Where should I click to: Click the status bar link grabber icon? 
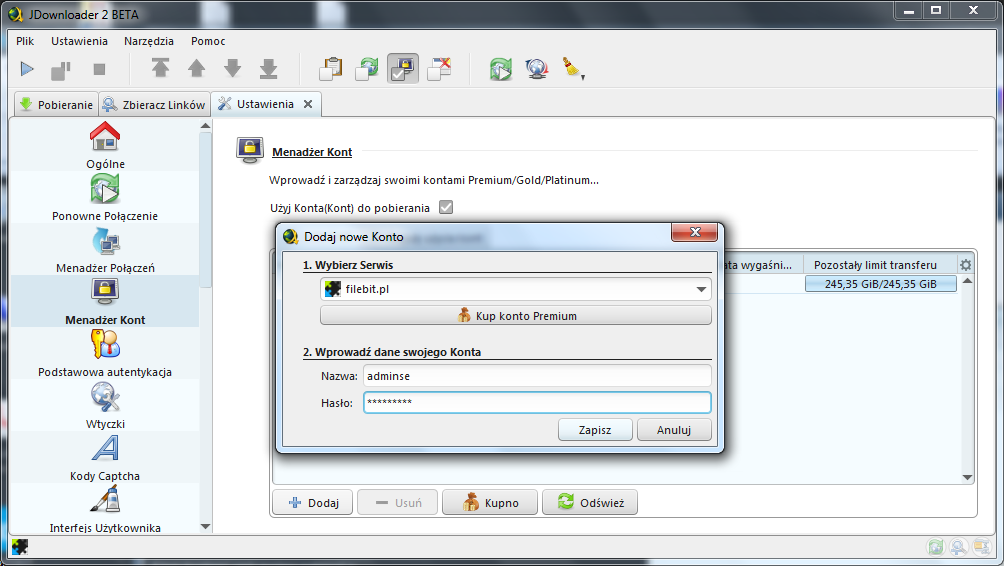click(959, 547)
